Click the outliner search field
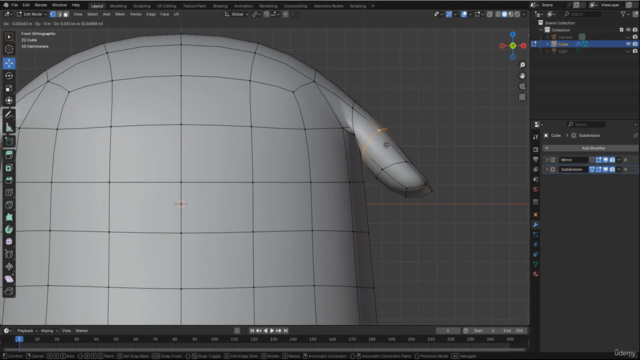This screenshot has width=640, height=360. [x=582, y=14]
